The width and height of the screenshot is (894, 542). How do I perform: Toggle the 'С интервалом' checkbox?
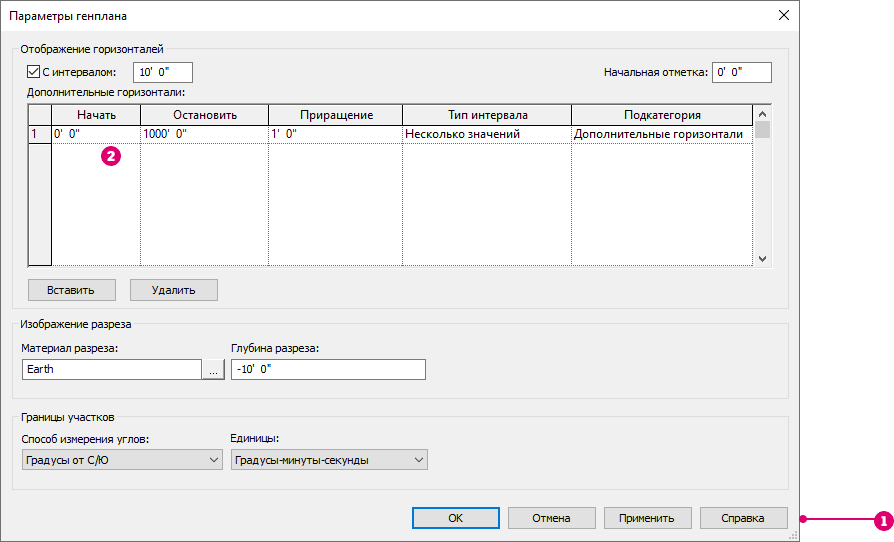[33, 72]
